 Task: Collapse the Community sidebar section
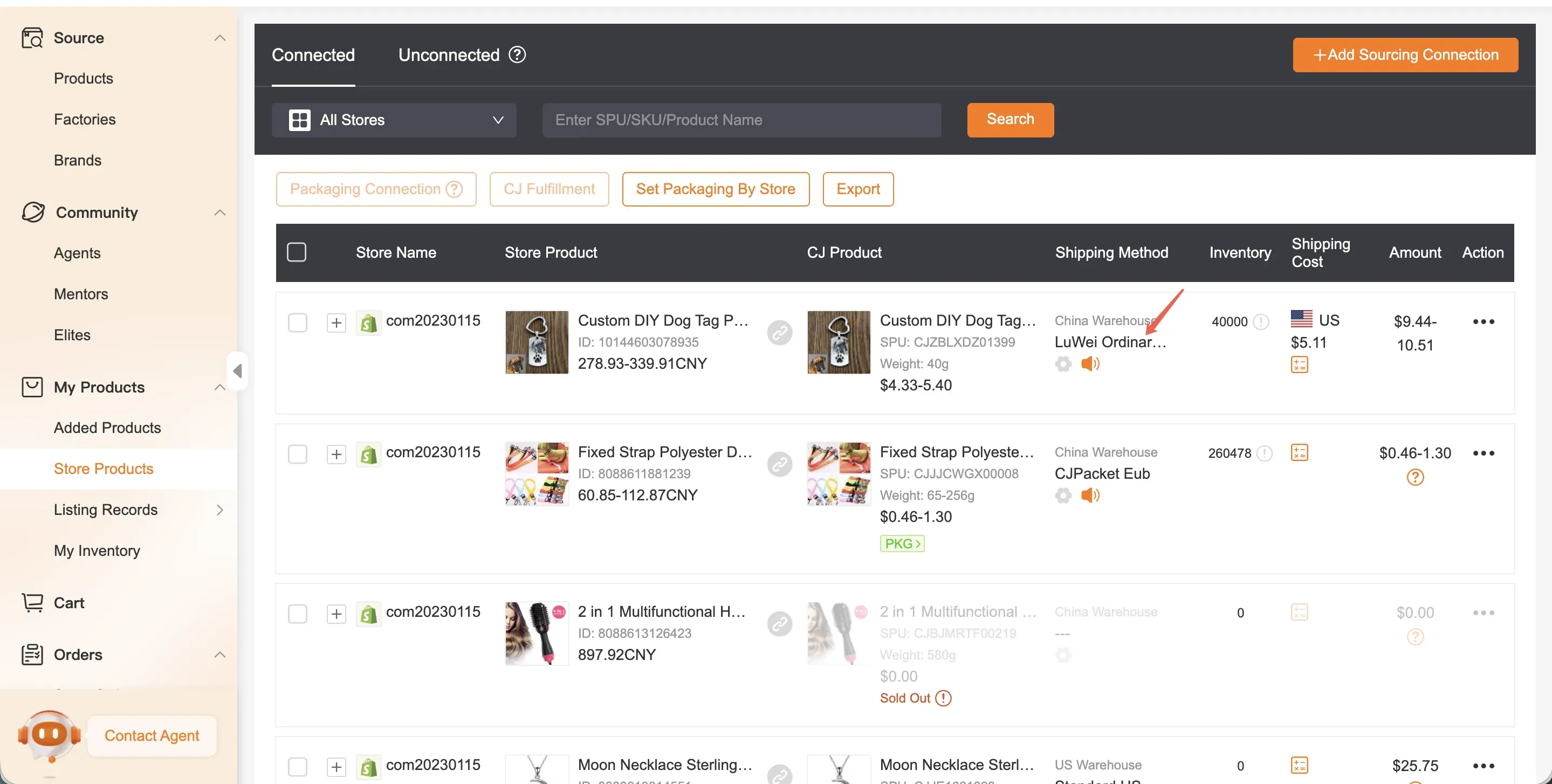(x=220, y=213)
